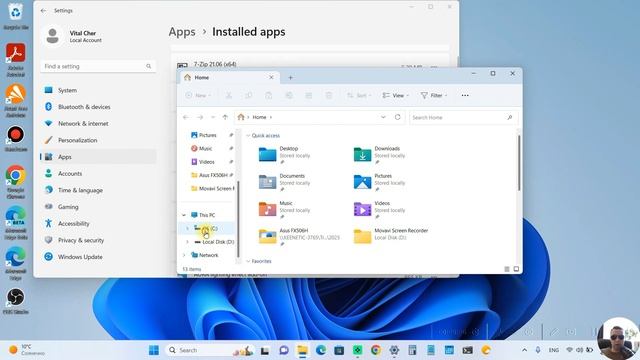Open Bluetooth & devices in Settings

coord(98,107)
